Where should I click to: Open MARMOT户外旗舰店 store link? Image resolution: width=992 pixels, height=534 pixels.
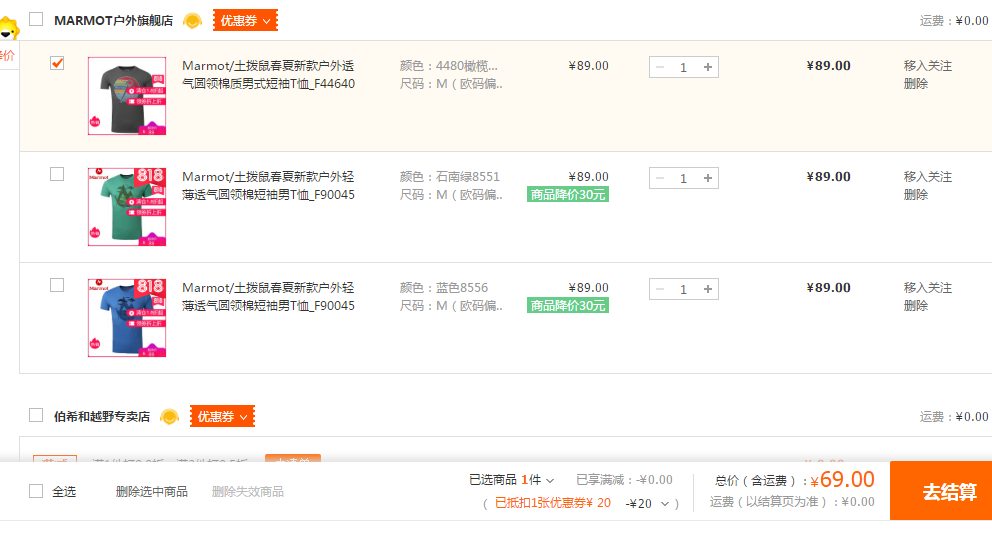tap(113, 21)
